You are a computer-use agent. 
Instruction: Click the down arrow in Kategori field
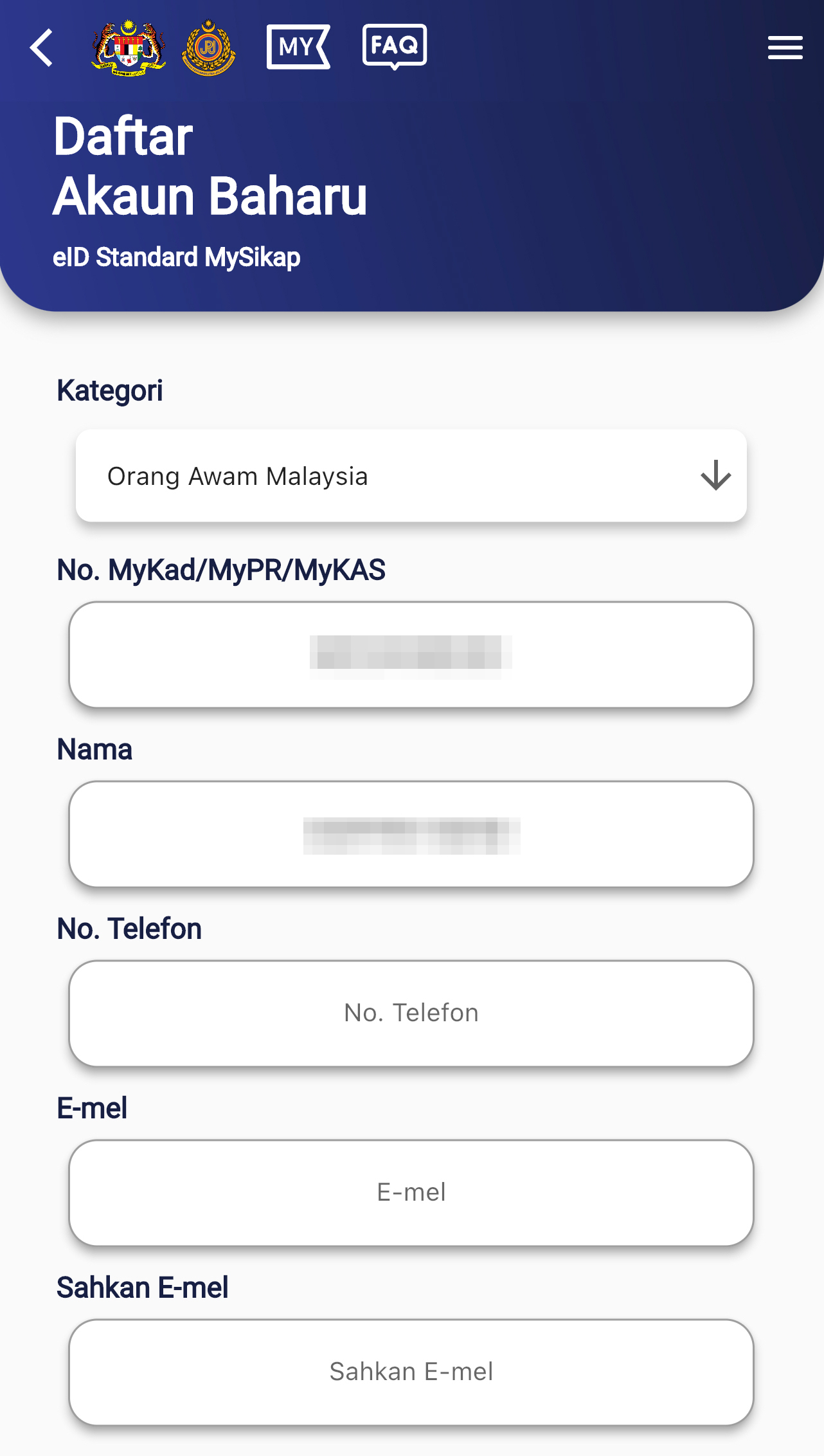tap(715, 476)
